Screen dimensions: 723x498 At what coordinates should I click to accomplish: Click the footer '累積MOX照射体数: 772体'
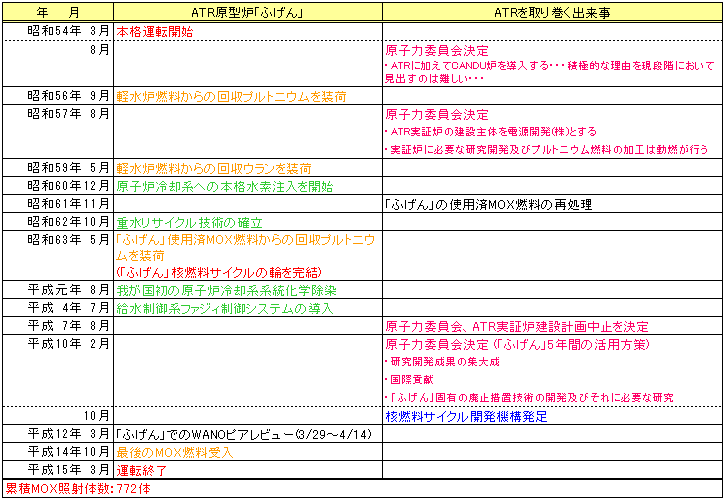click(x=78, y=489)
